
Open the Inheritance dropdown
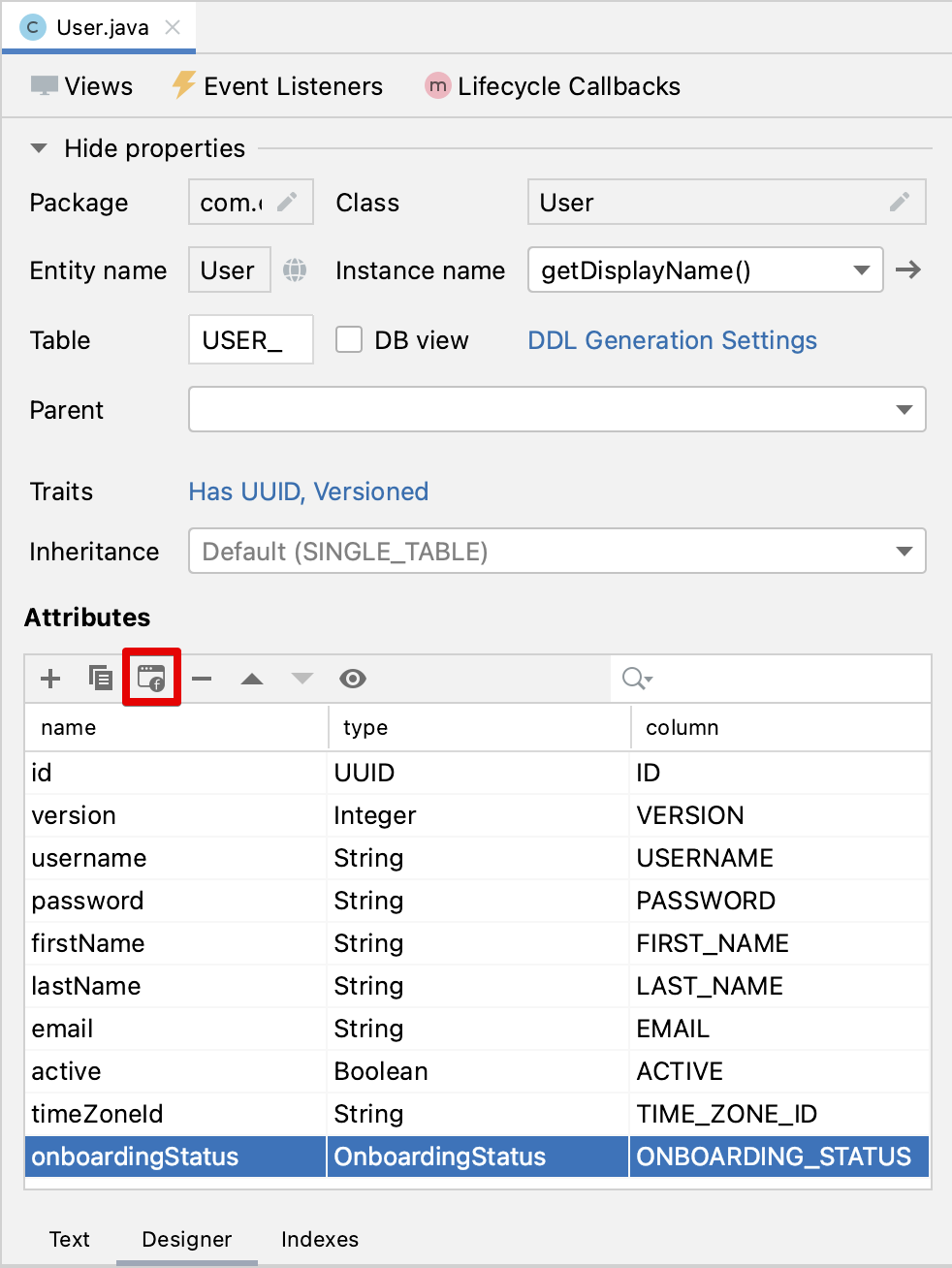click(x=904, y=552)
